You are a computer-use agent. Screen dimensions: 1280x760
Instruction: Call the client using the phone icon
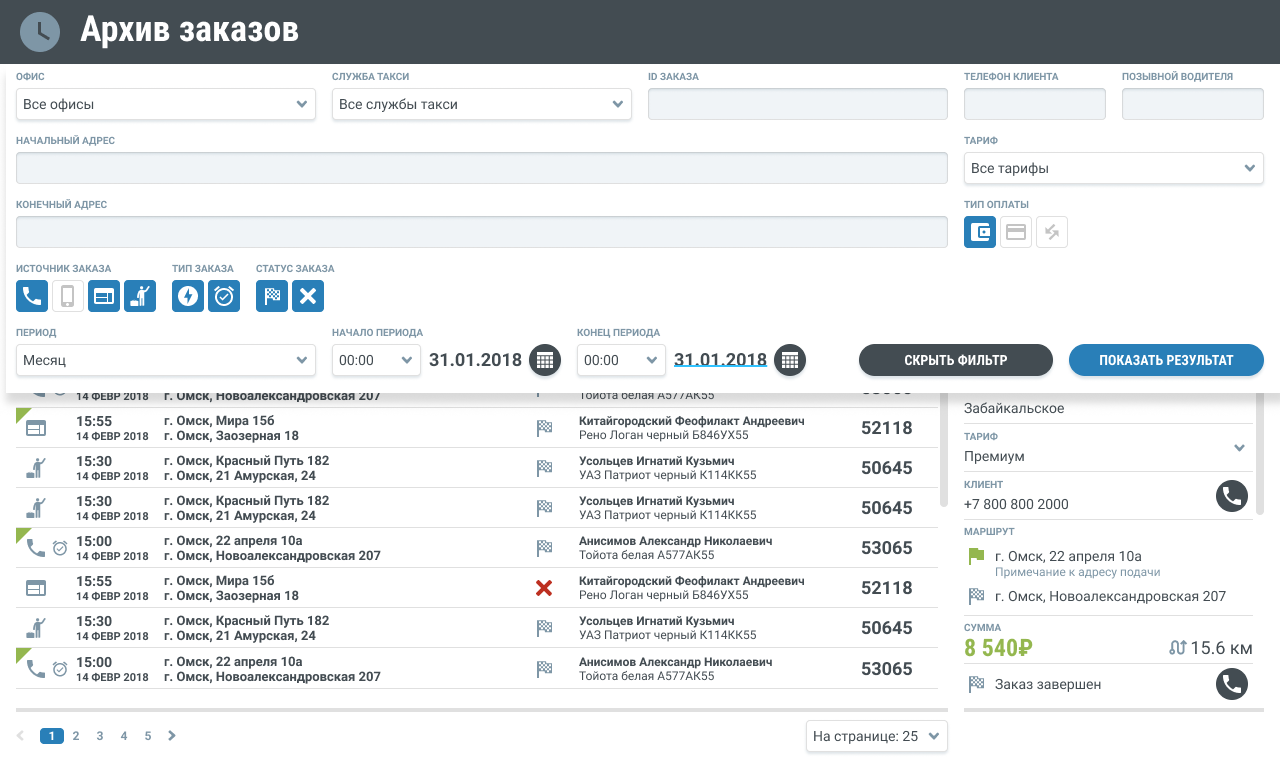point(1231,496)
